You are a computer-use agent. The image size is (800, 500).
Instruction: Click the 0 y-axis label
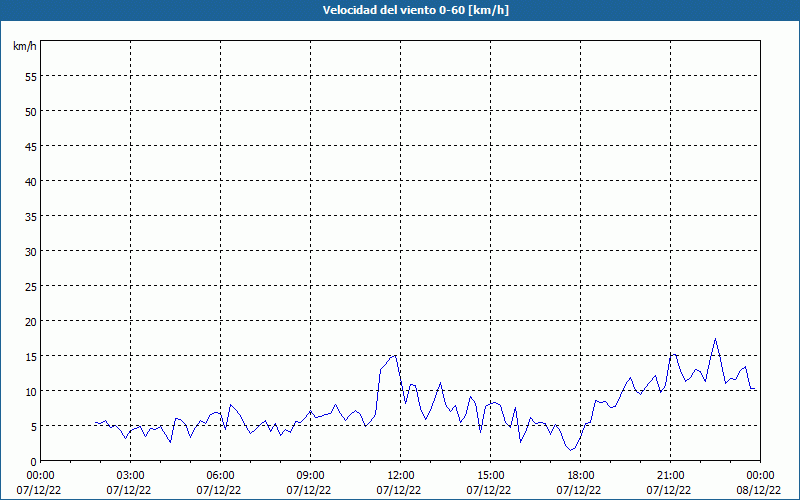[34, 462]
